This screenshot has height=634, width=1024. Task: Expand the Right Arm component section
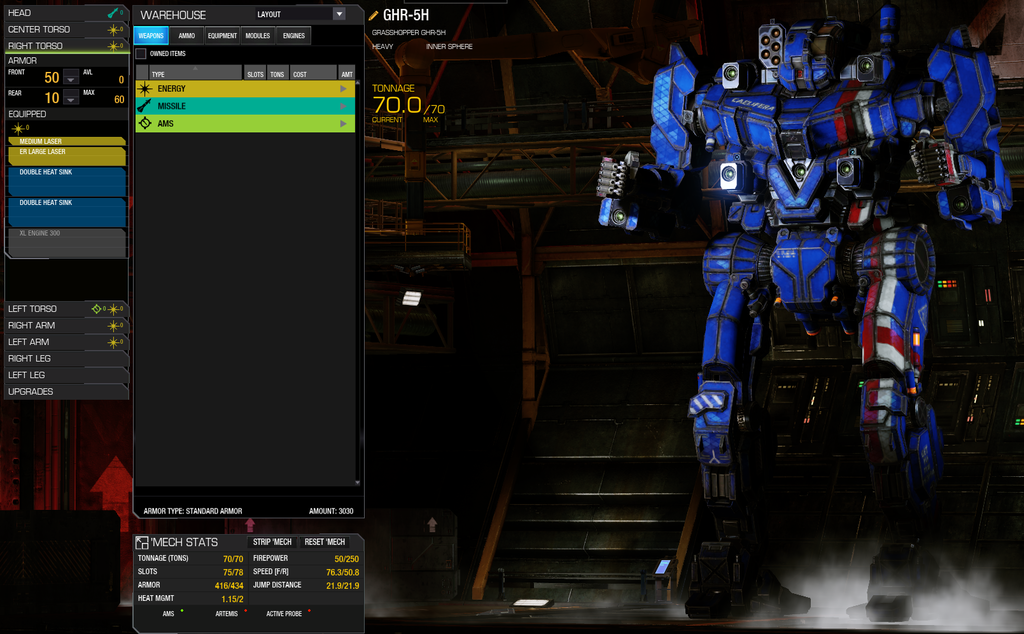(x=65, y=325)
